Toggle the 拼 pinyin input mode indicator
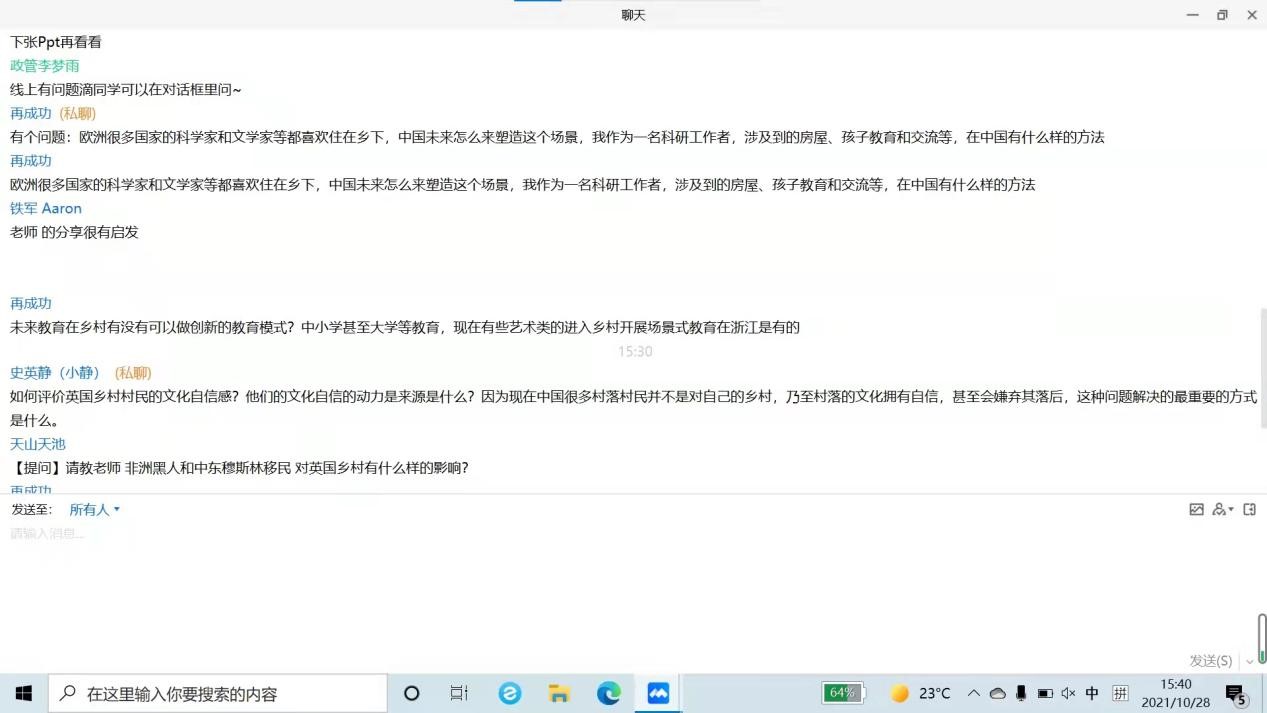 click(x=1120, y=693)
